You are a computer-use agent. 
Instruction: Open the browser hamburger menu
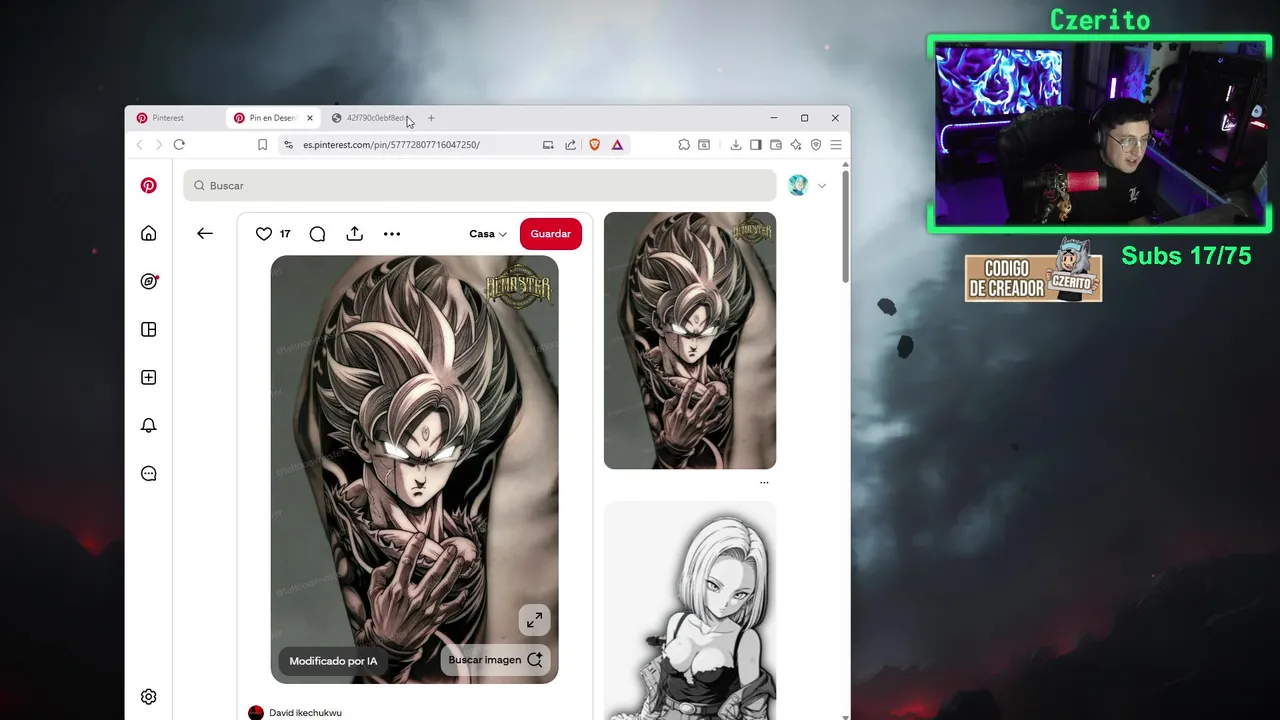point(836,145)
